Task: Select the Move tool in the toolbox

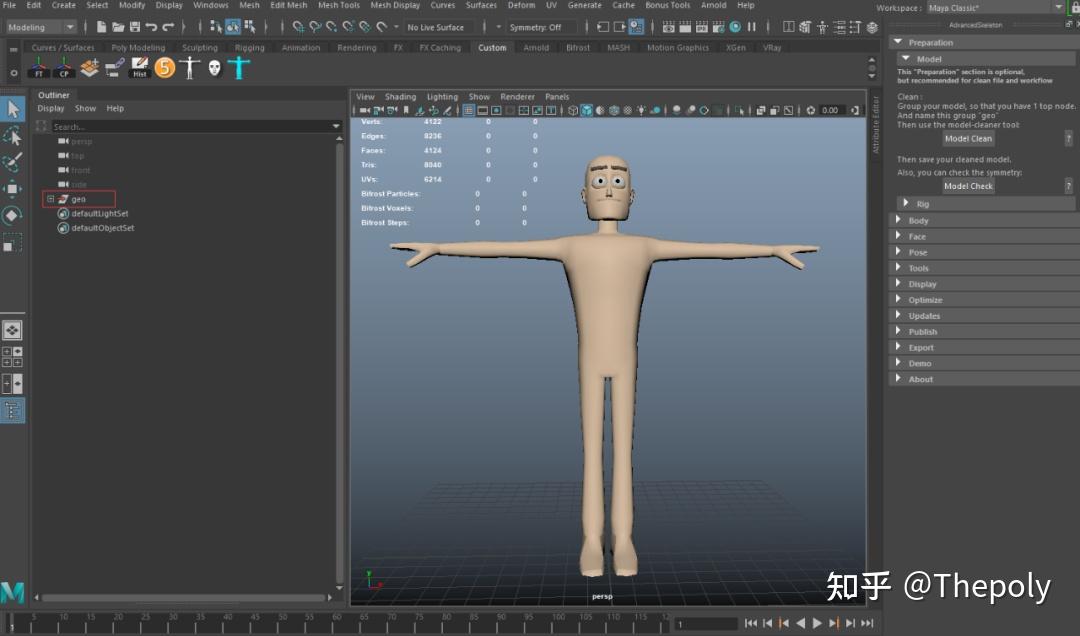Action: click(x=12, y=188)
